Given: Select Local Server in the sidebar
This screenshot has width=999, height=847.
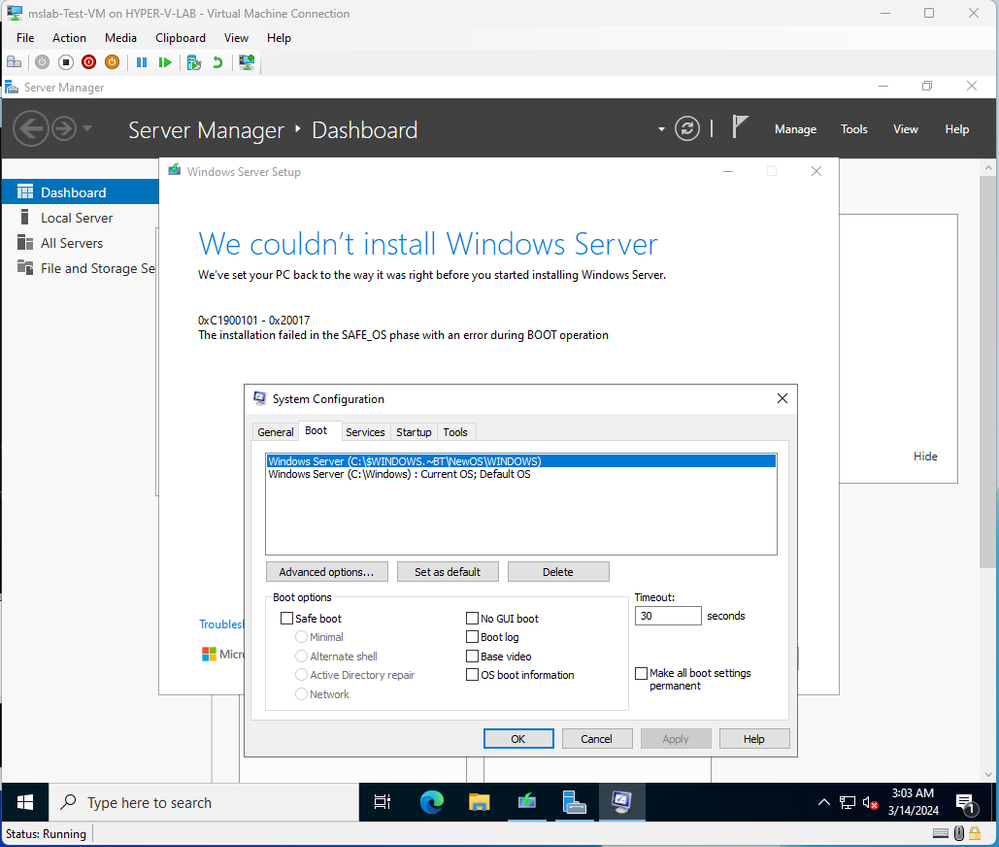Looking at the screenshot, I should (x=80, y=217).
